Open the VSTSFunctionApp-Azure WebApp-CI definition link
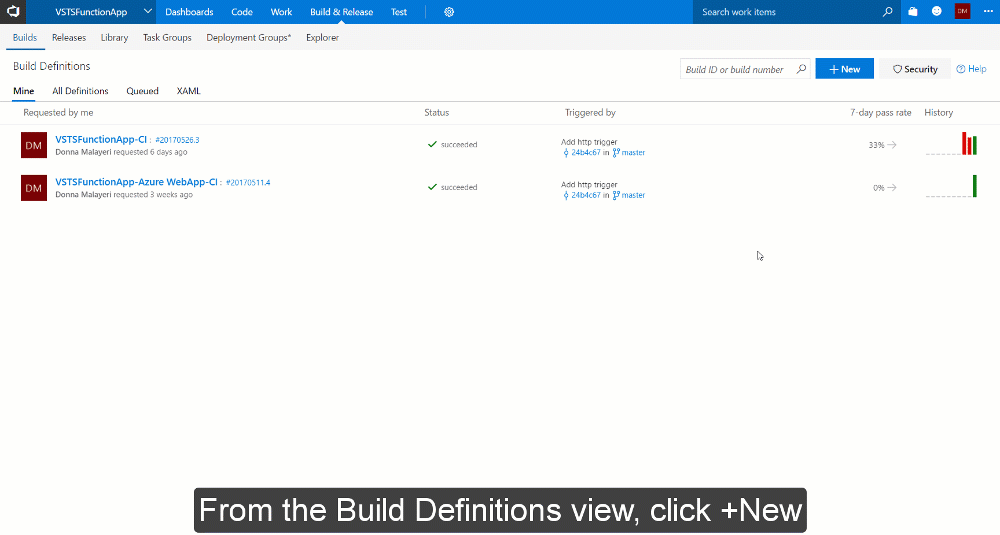The image size is (1000, 535). 136,182
